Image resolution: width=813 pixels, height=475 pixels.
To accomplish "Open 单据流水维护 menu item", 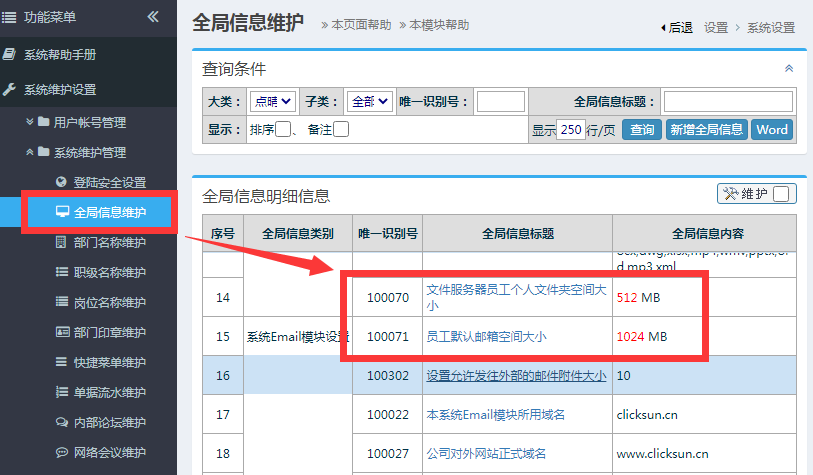I will 110,393.
